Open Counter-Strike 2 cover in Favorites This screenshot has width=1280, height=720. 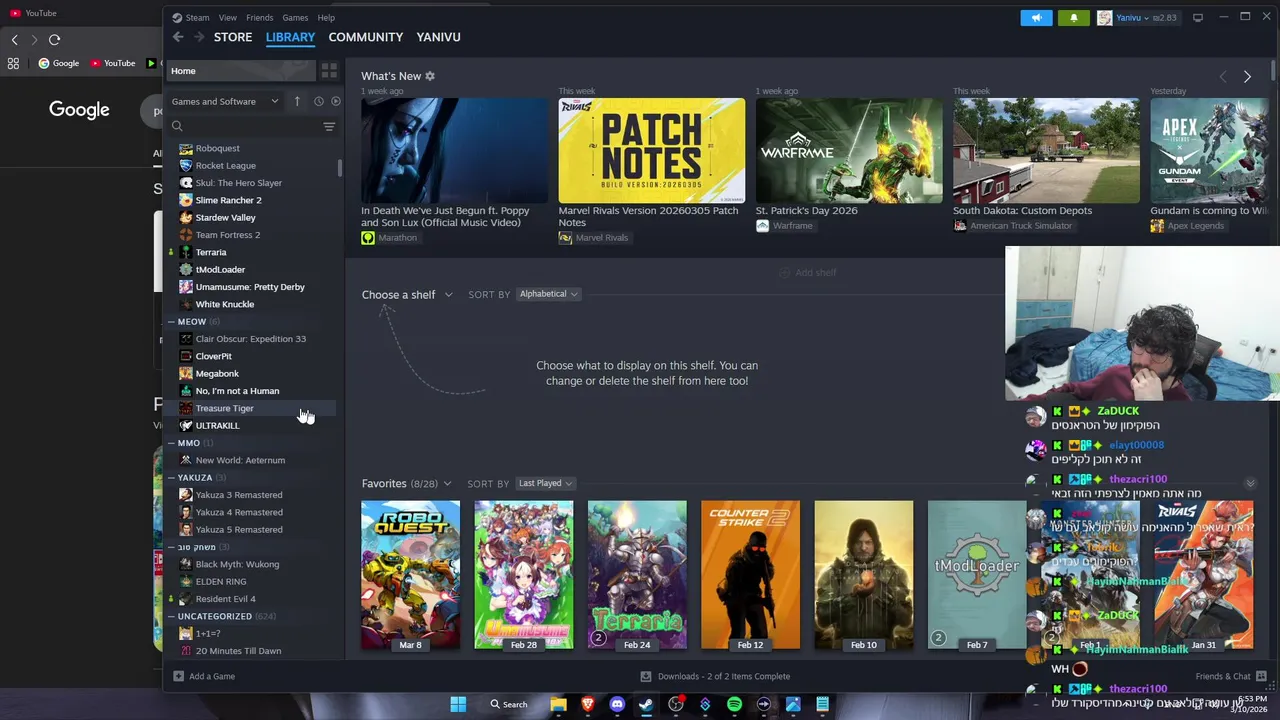coord(750,575)
